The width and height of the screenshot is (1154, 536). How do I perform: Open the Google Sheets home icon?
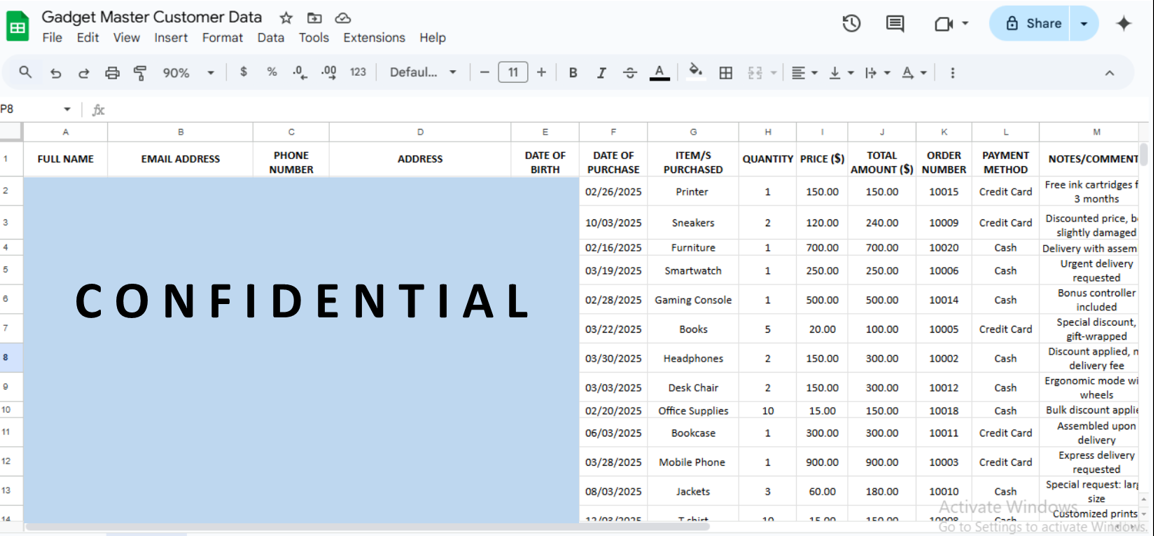point(18,27)
